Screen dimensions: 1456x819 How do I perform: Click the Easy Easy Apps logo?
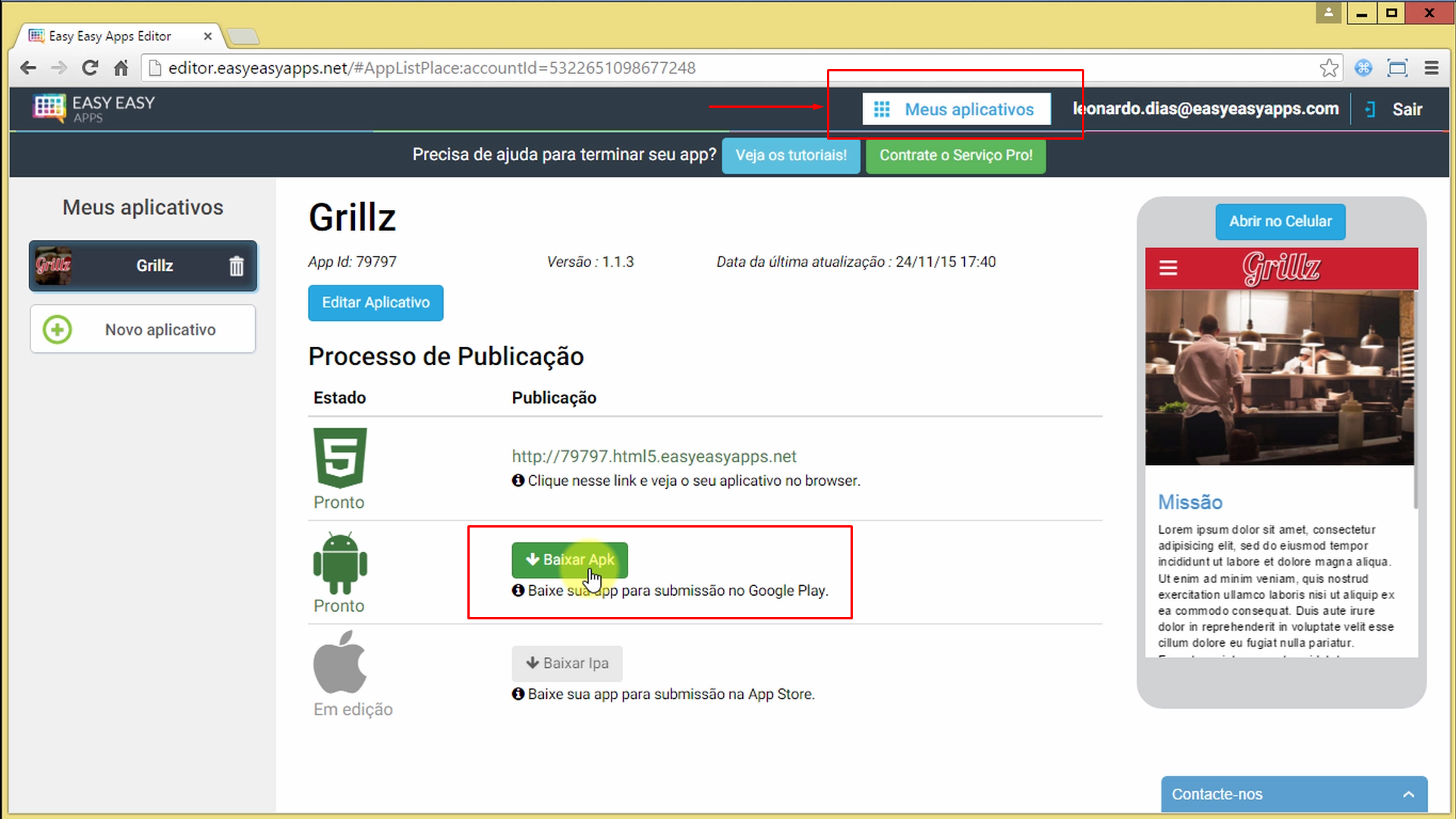click(93, 109)
